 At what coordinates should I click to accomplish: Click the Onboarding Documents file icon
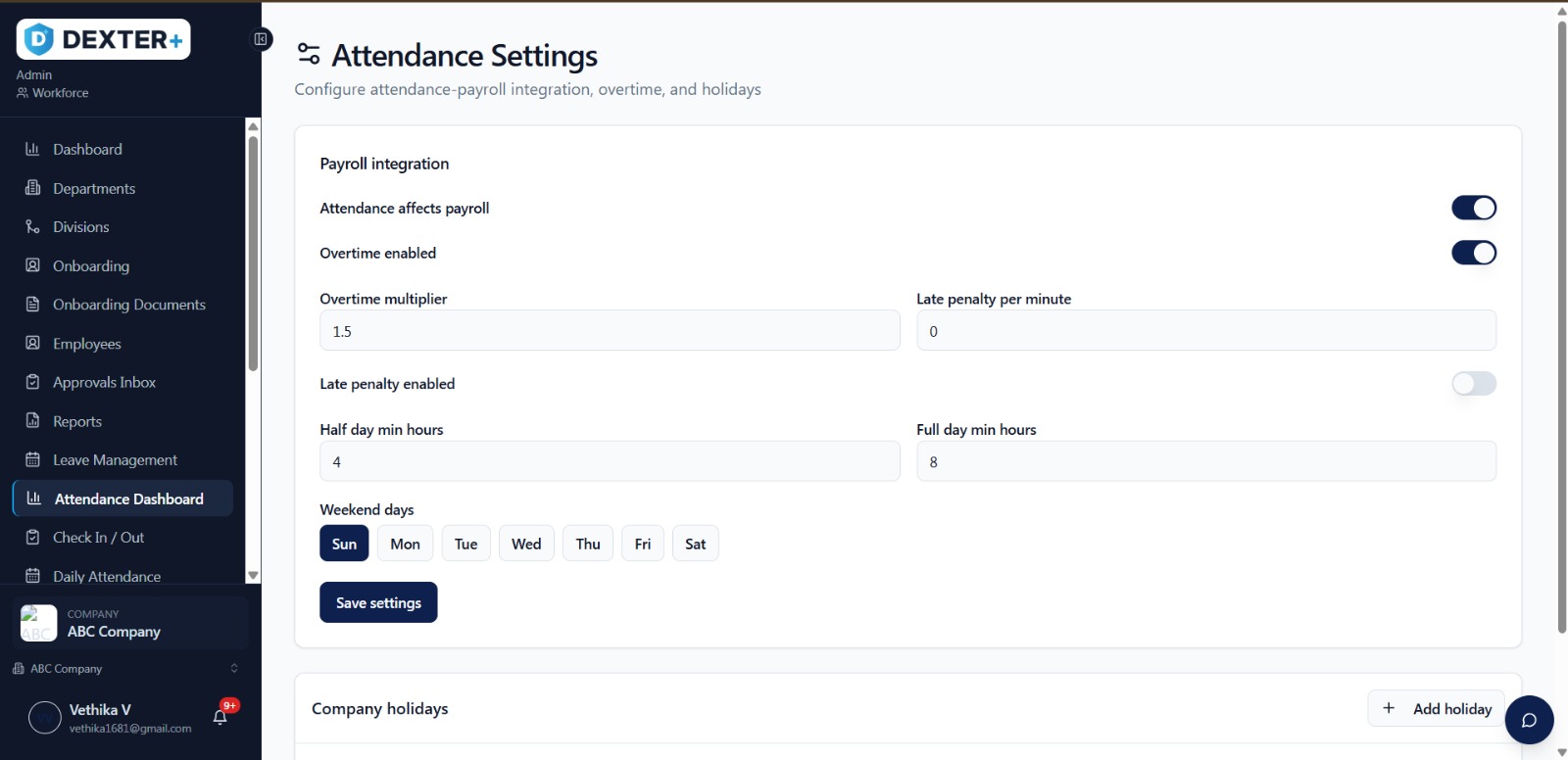pos(32,305)
